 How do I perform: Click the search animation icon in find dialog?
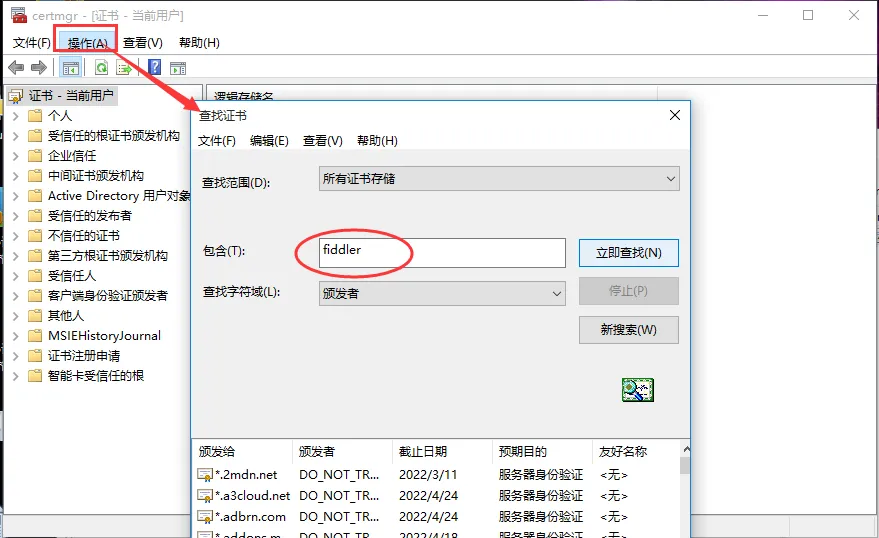click(x=637, y=390)
